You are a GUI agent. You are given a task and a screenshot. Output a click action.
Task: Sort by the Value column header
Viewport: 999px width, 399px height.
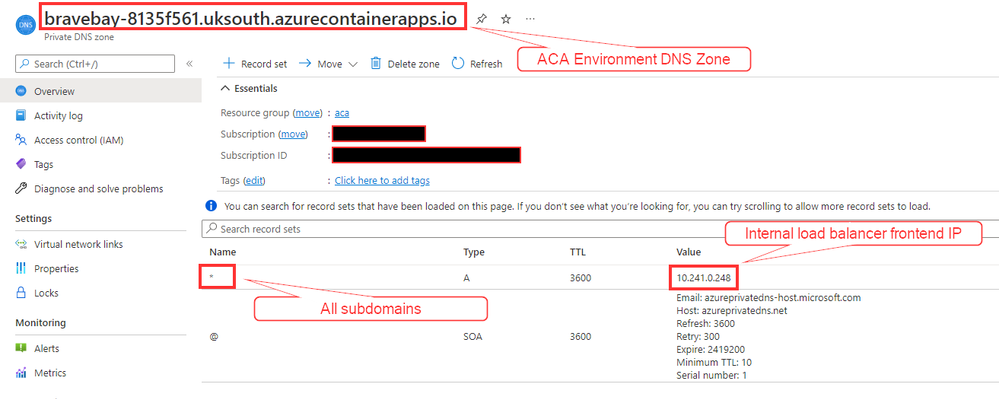689,252
